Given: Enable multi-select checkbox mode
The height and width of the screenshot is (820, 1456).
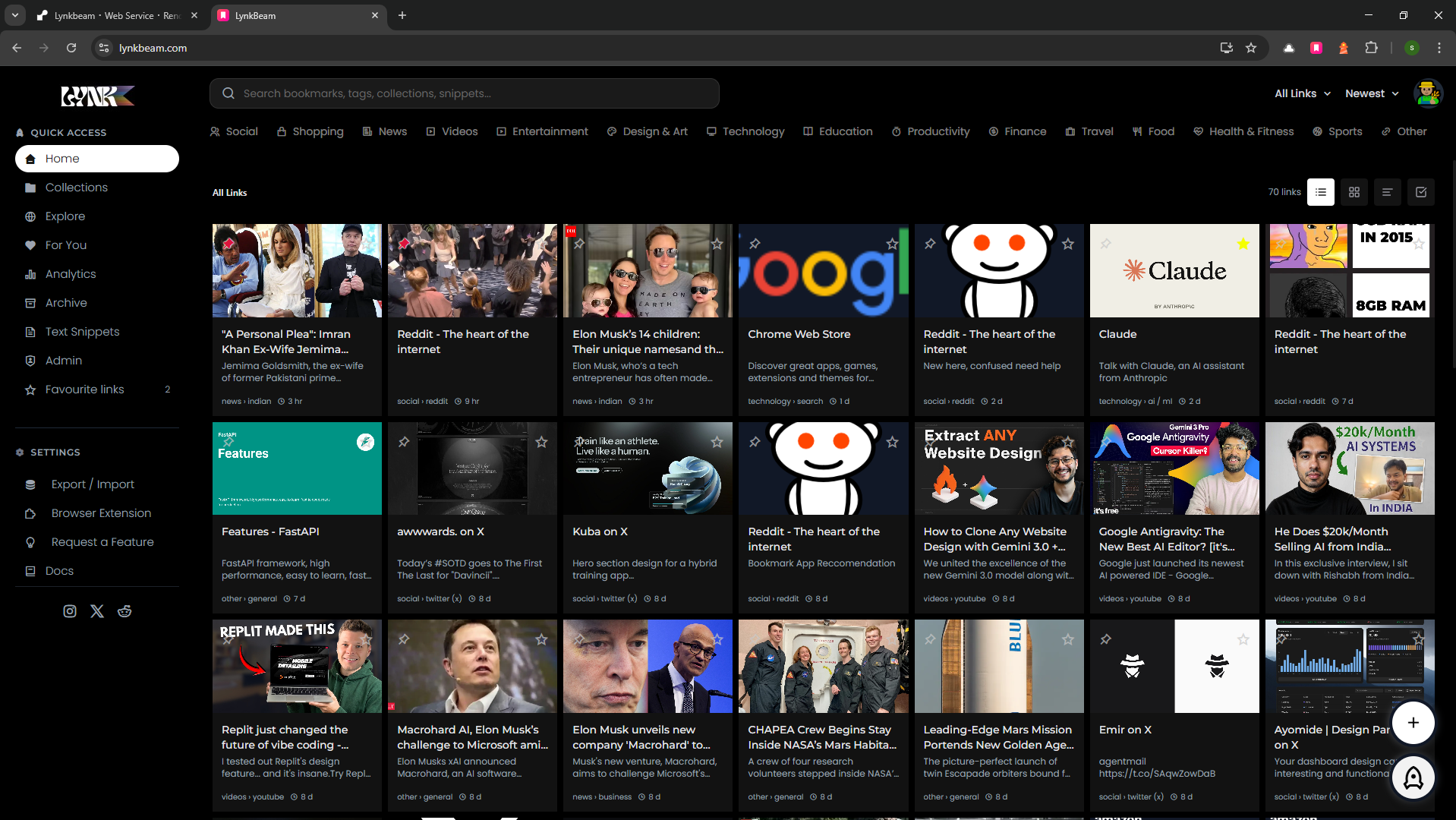Looking at the screenshot, I should (x=1421, y=192).
